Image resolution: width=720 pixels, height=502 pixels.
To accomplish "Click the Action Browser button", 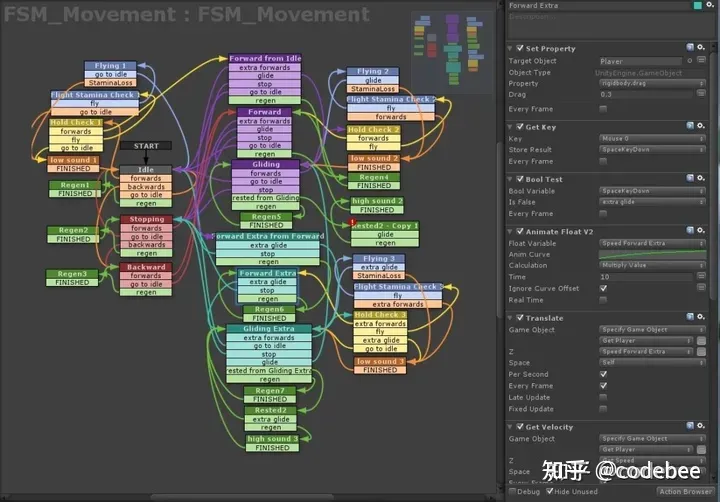I will 685,492.
